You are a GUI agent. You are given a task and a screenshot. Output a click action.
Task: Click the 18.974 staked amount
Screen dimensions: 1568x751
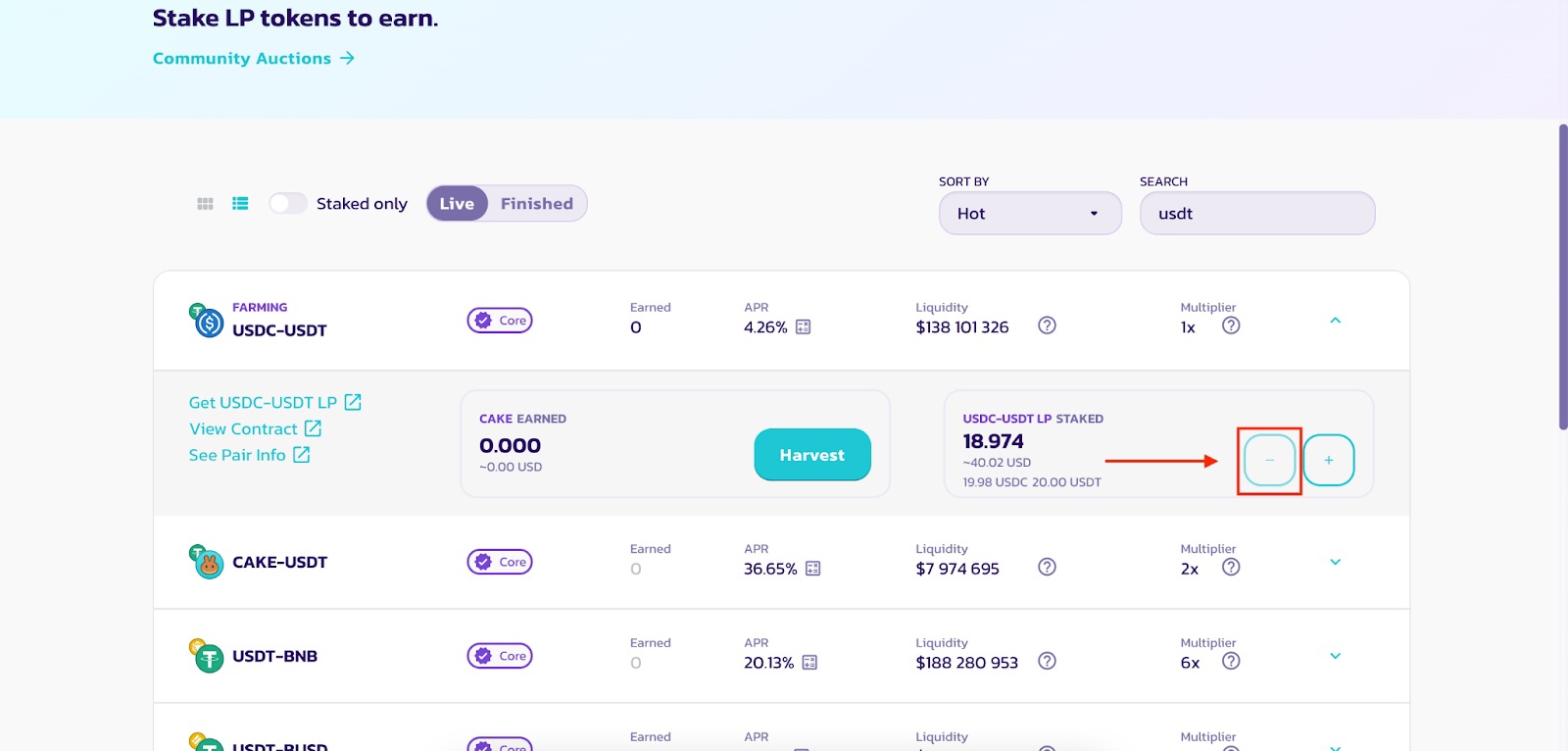tap(993, 441)
